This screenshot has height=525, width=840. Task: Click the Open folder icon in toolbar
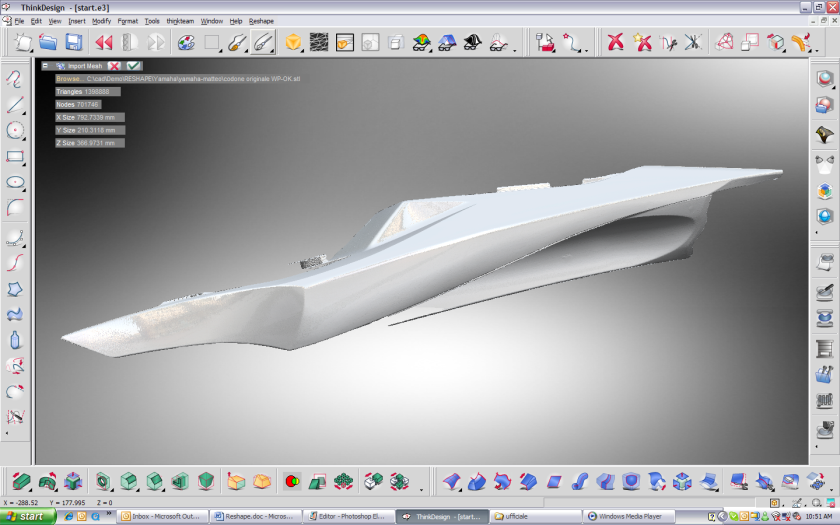[x=47, y=42]
